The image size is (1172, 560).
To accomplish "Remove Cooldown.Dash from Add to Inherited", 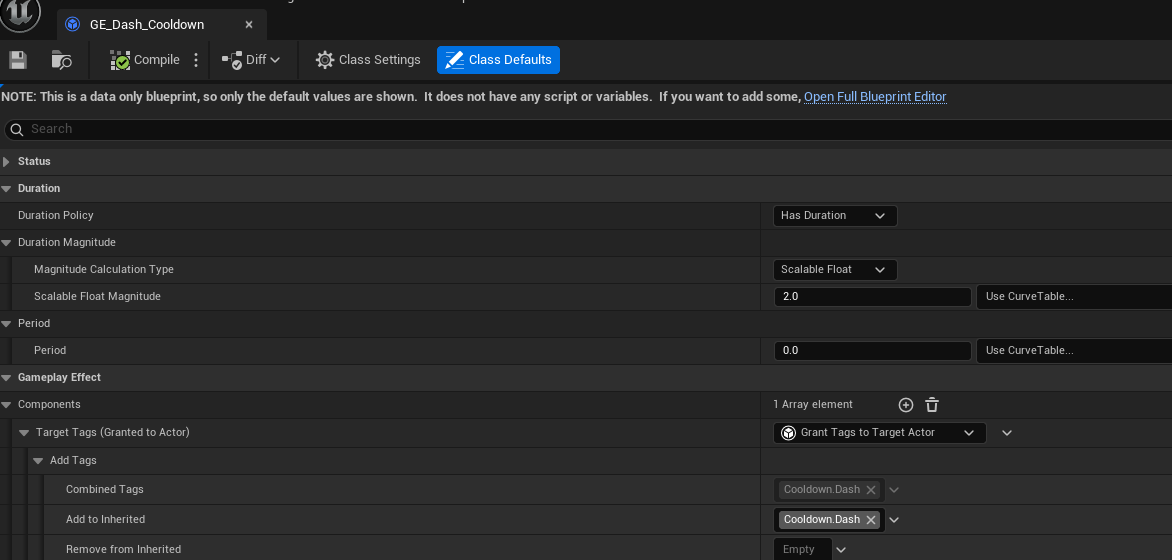I will 871,520.
